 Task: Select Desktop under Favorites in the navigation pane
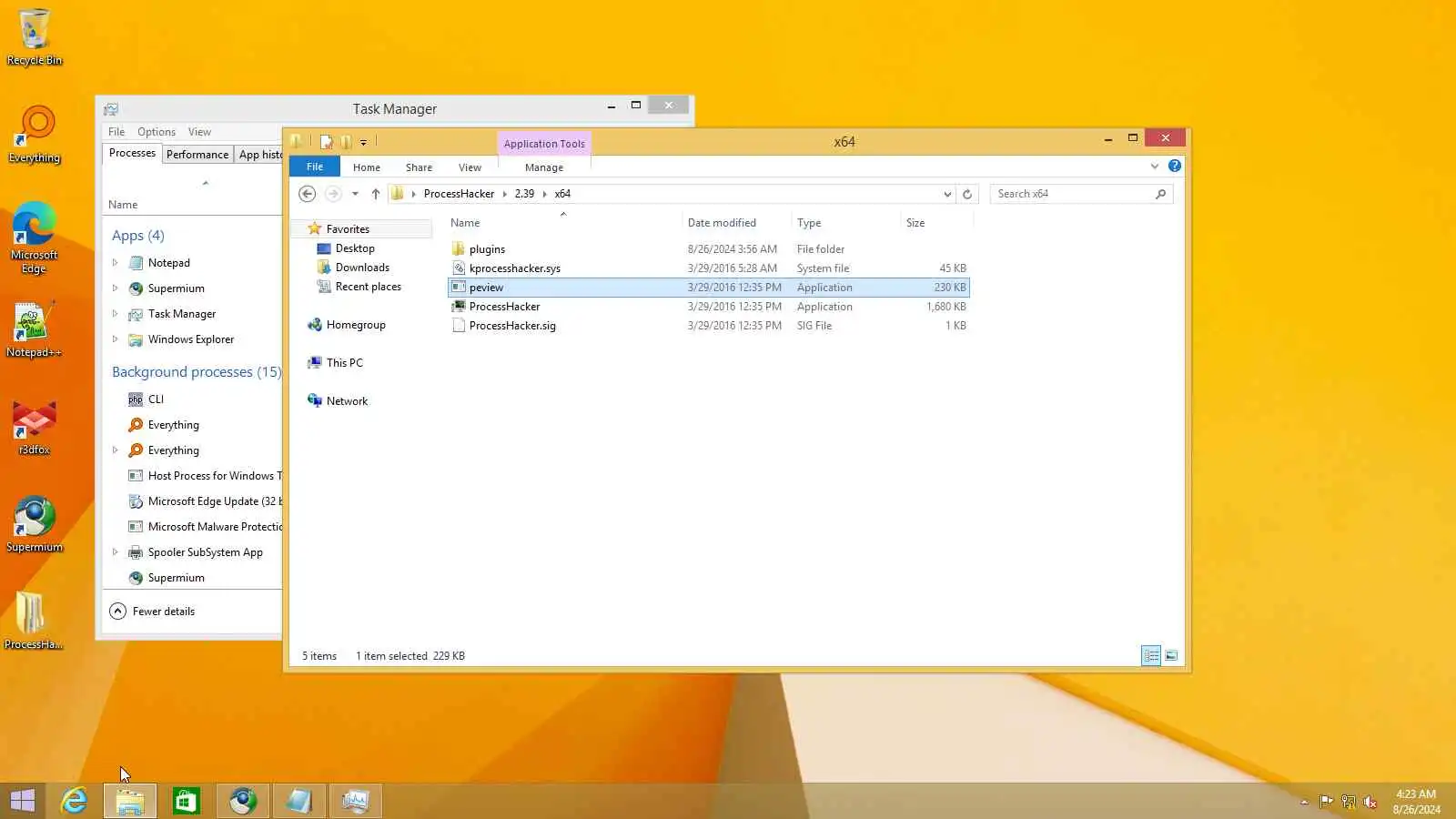(346, 248)
